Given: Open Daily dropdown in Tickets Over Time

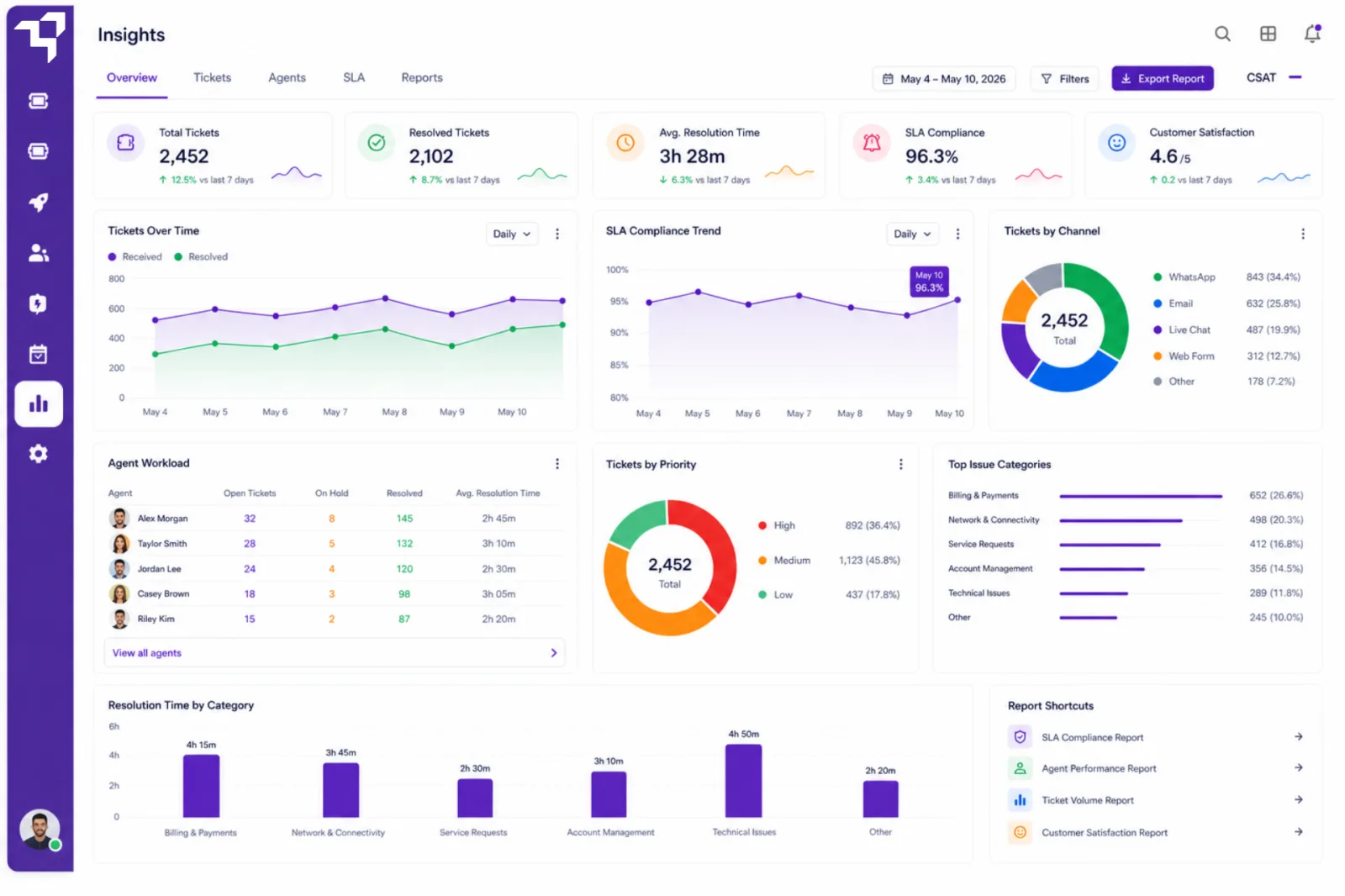Looking at the screenshot, I should click(512, 234).
